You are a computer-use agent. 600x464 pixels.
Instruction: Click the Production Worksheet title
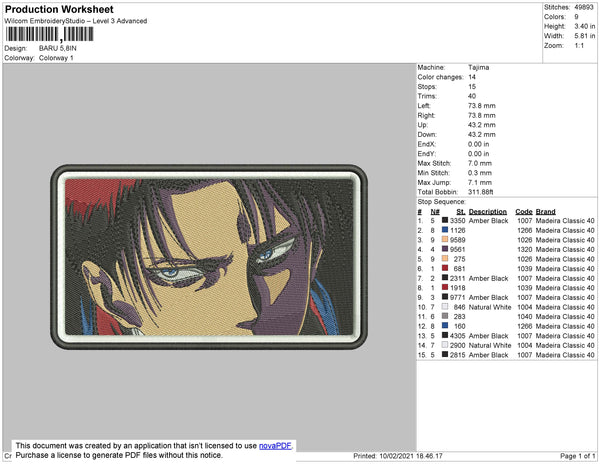tap(59, 9)
